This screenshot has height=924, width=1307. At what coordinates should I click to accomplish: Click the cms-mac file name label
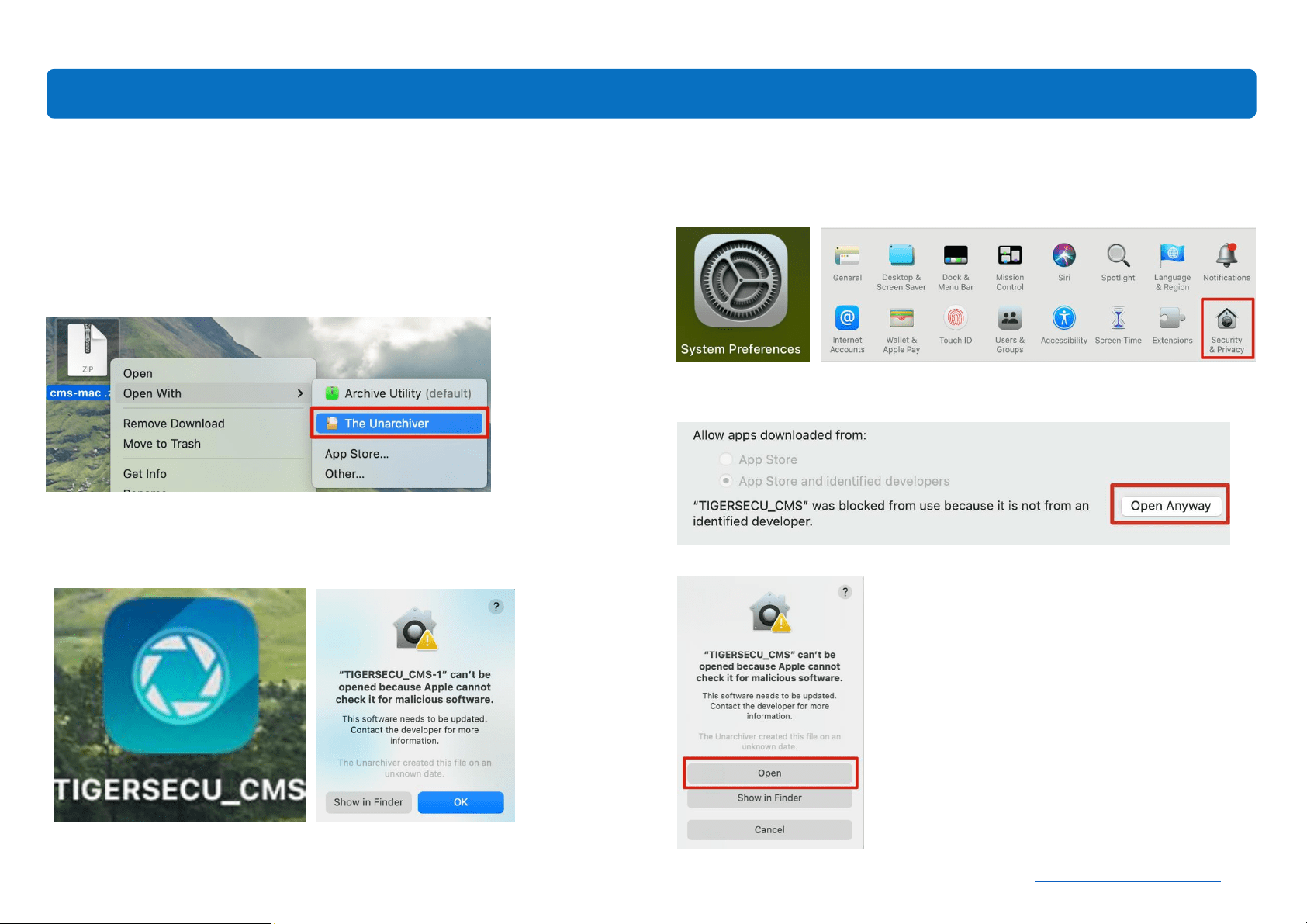pos(79,393)
